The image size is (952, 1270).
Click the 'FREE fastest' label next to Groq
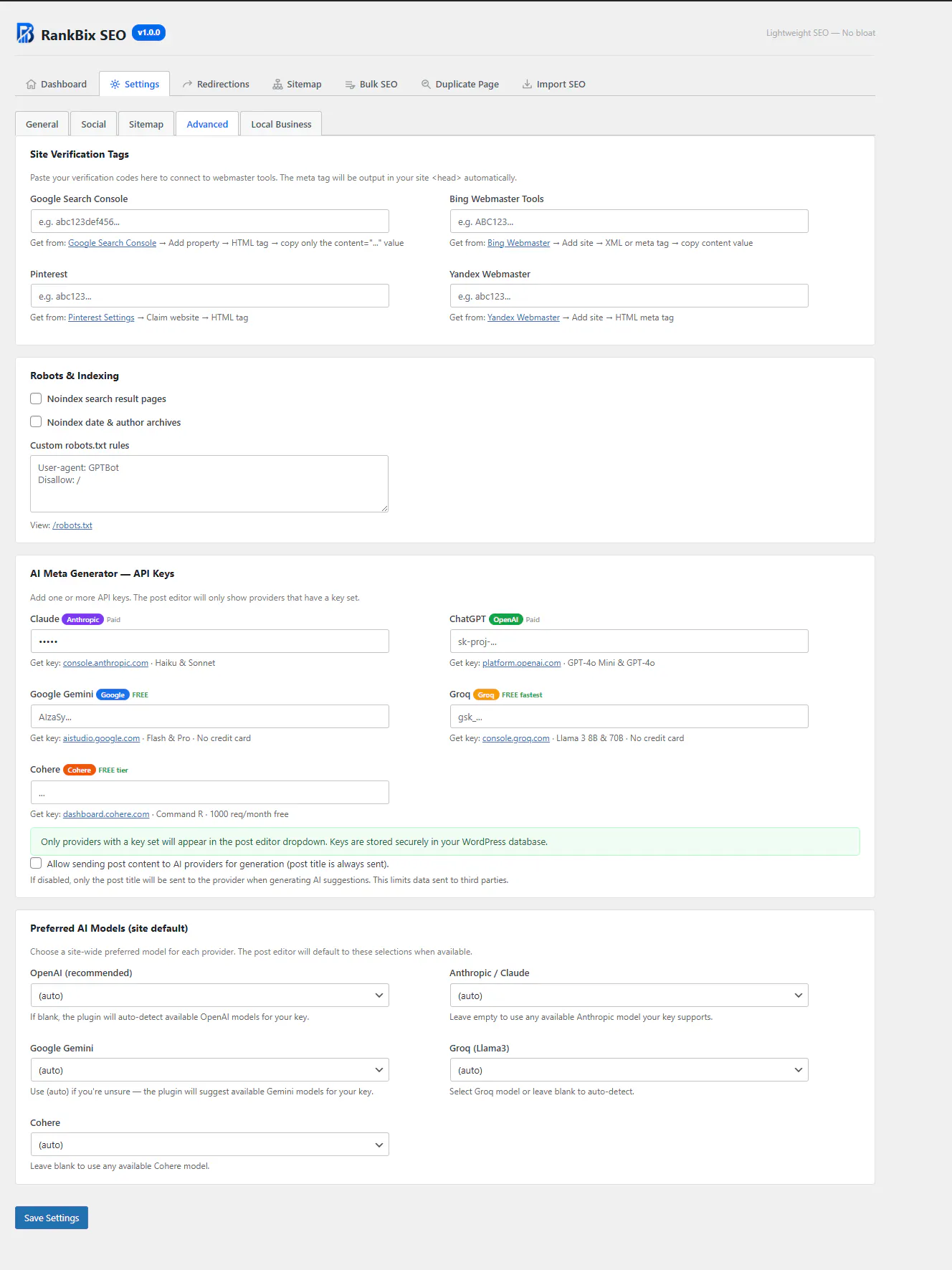pyautogui.click(x=522, y=694)
